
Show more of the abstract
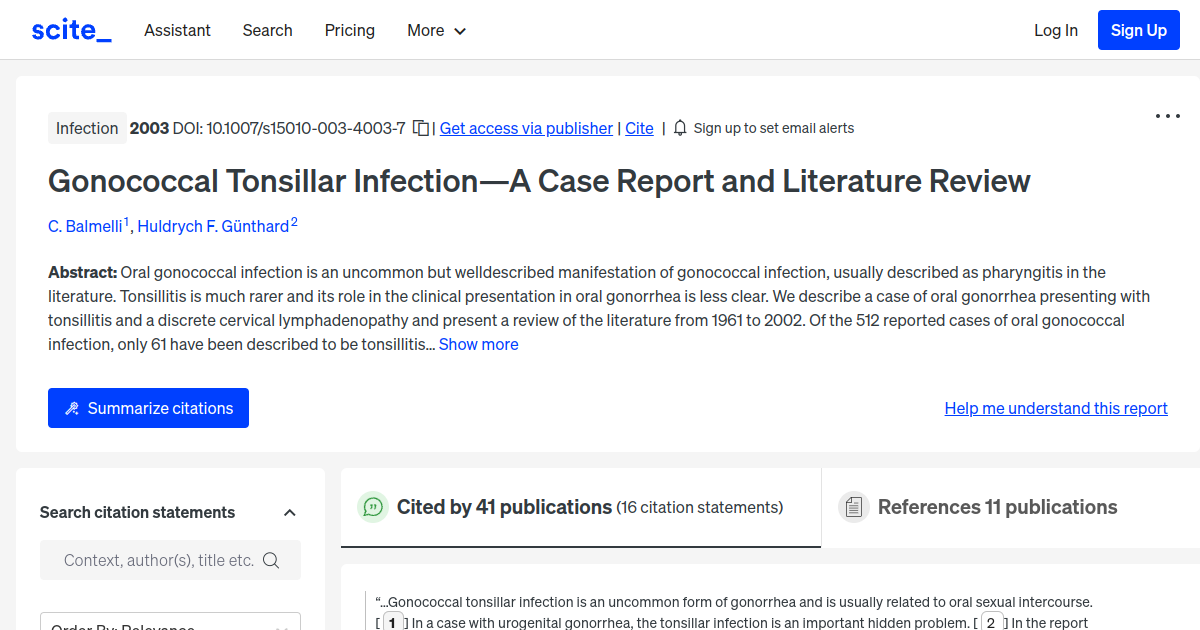(x=478, y=344)
